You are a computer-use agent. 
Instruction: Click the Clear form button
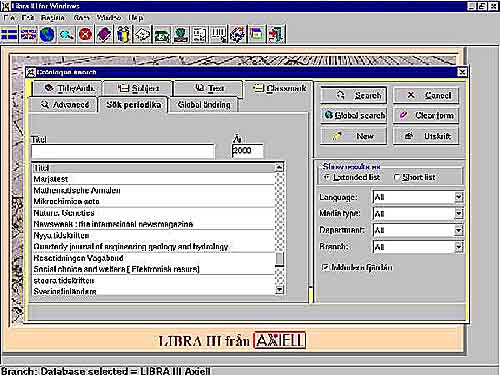coord(426,115)
